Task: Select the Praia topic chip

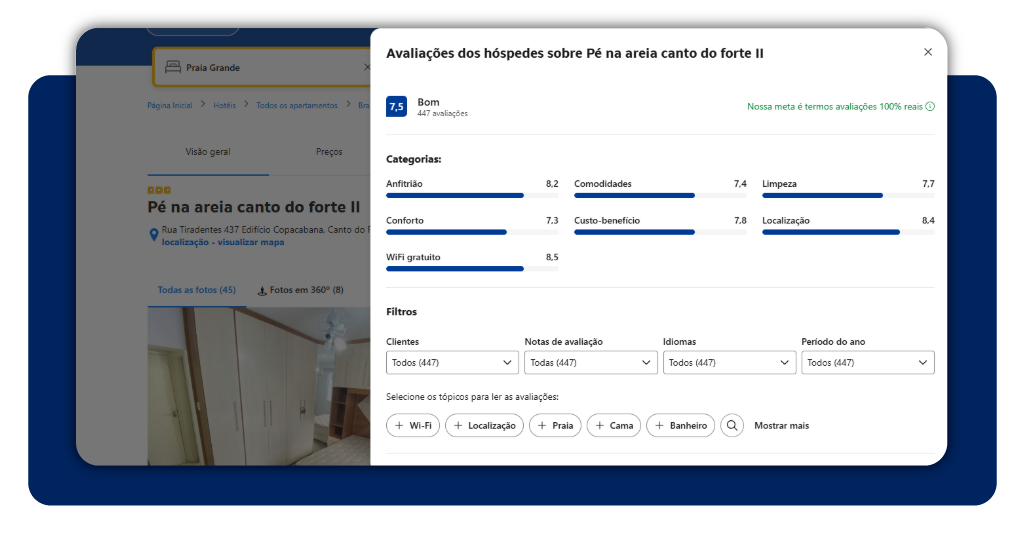Action: coord(555,426)
